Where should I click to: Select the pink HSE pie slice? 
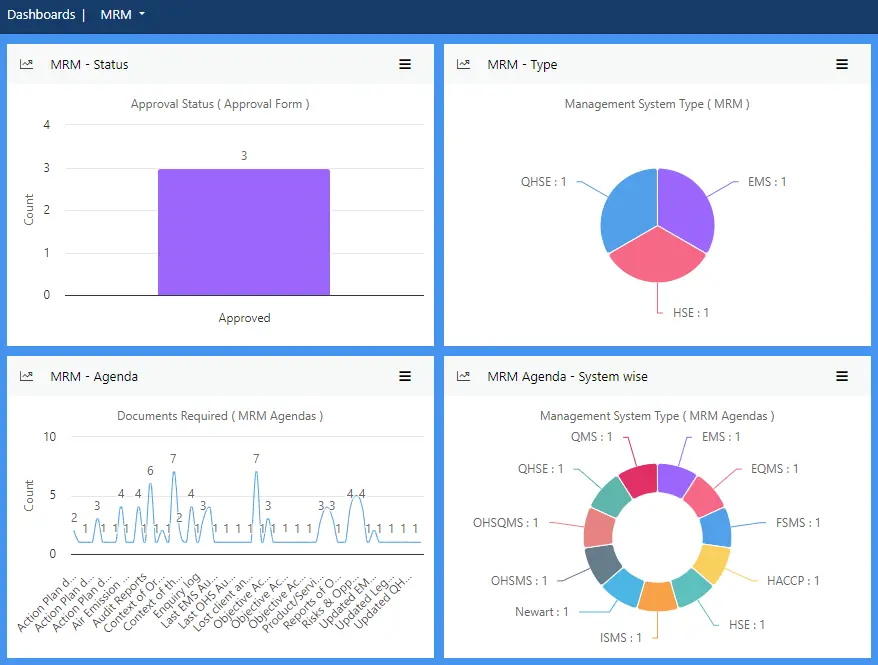[656, 255]
